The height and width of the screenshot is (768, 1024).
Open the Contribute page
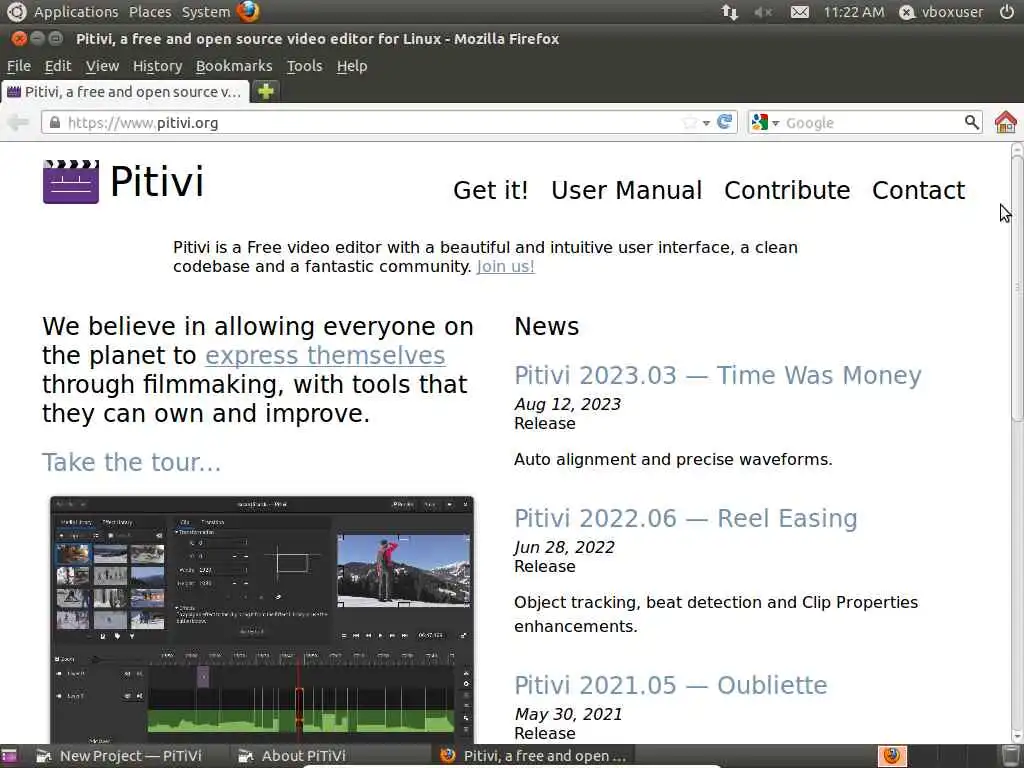pos(787,190)
